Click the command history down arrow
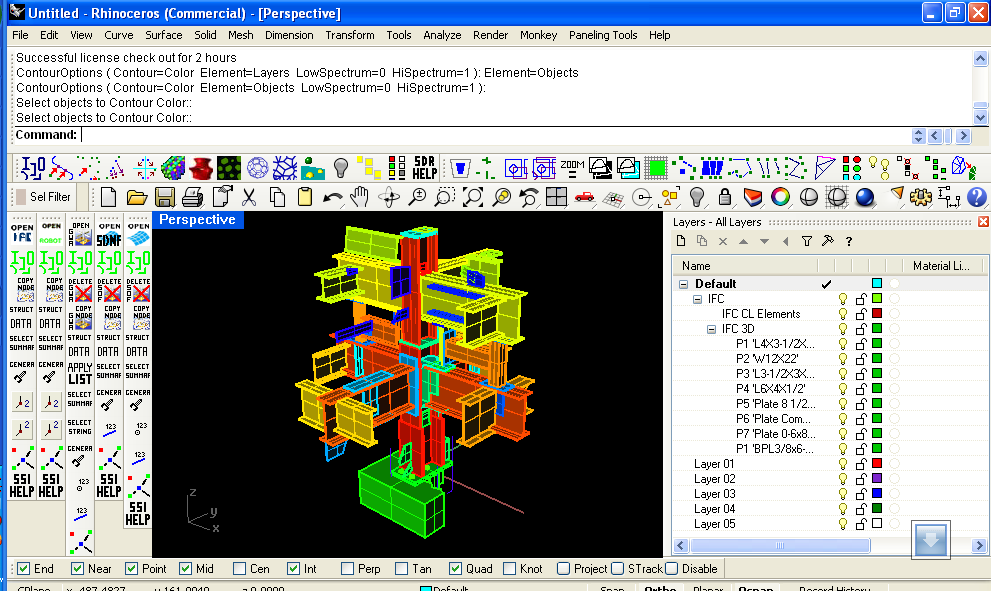 click(980, 118)
